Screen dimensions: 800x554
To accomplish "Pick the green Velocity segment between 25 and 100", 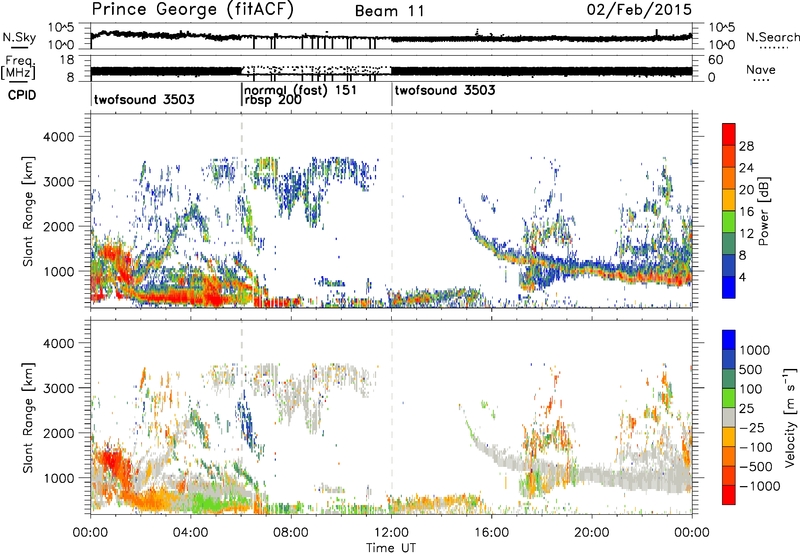I will click(729, 398).
